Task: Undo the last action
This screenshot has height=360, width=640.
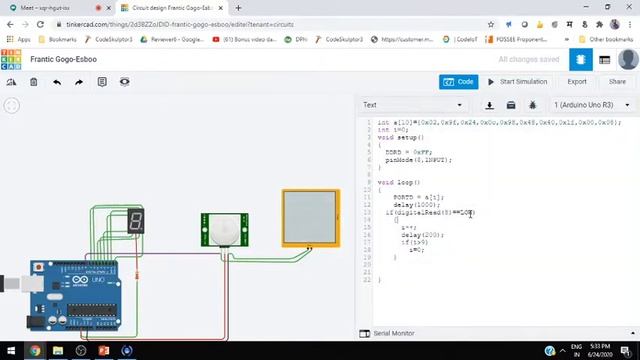Action: coord(57,82)
